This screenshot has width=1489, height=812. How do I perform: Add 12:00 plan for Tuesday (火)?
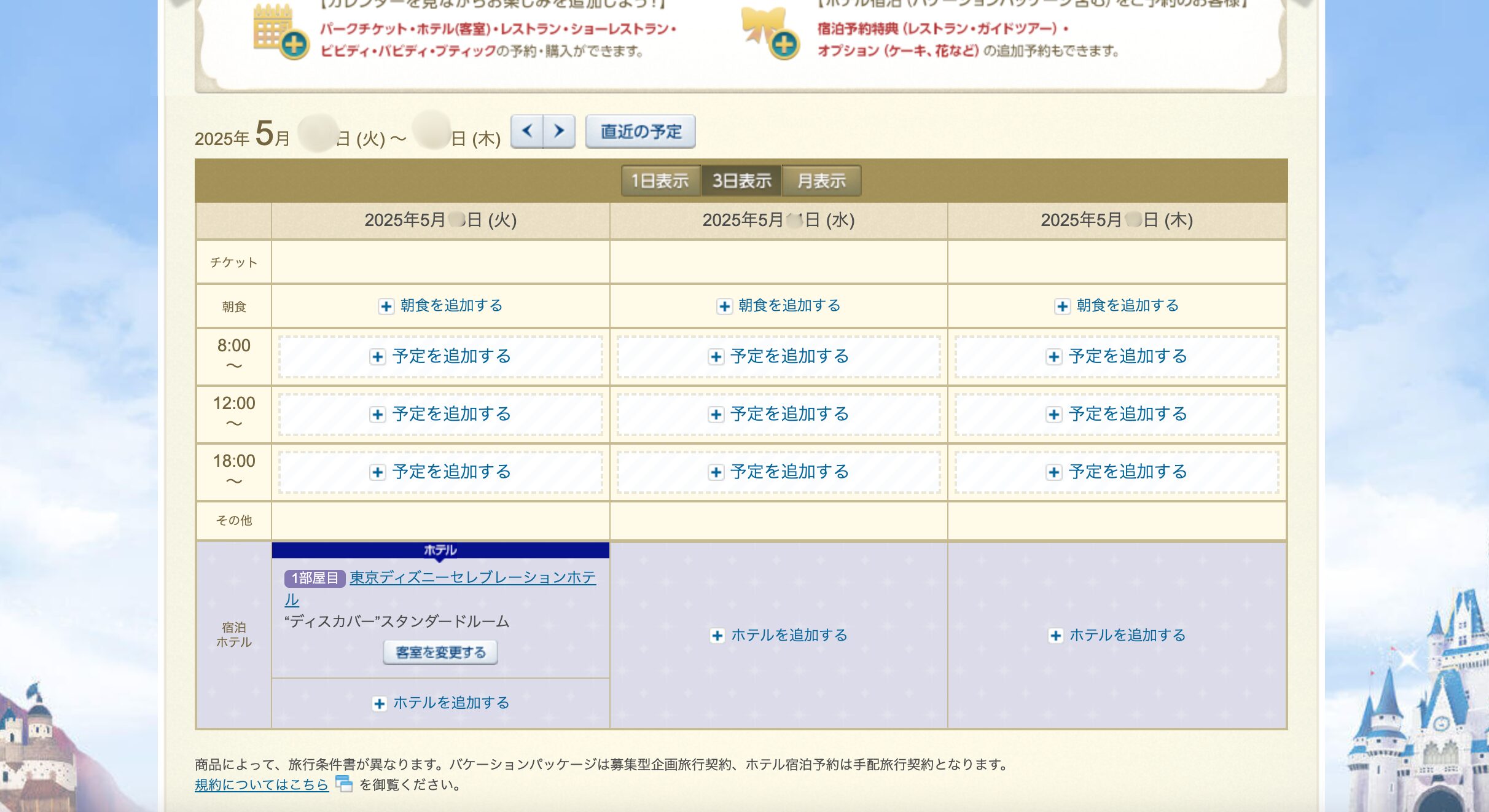[x=440, y=414]
